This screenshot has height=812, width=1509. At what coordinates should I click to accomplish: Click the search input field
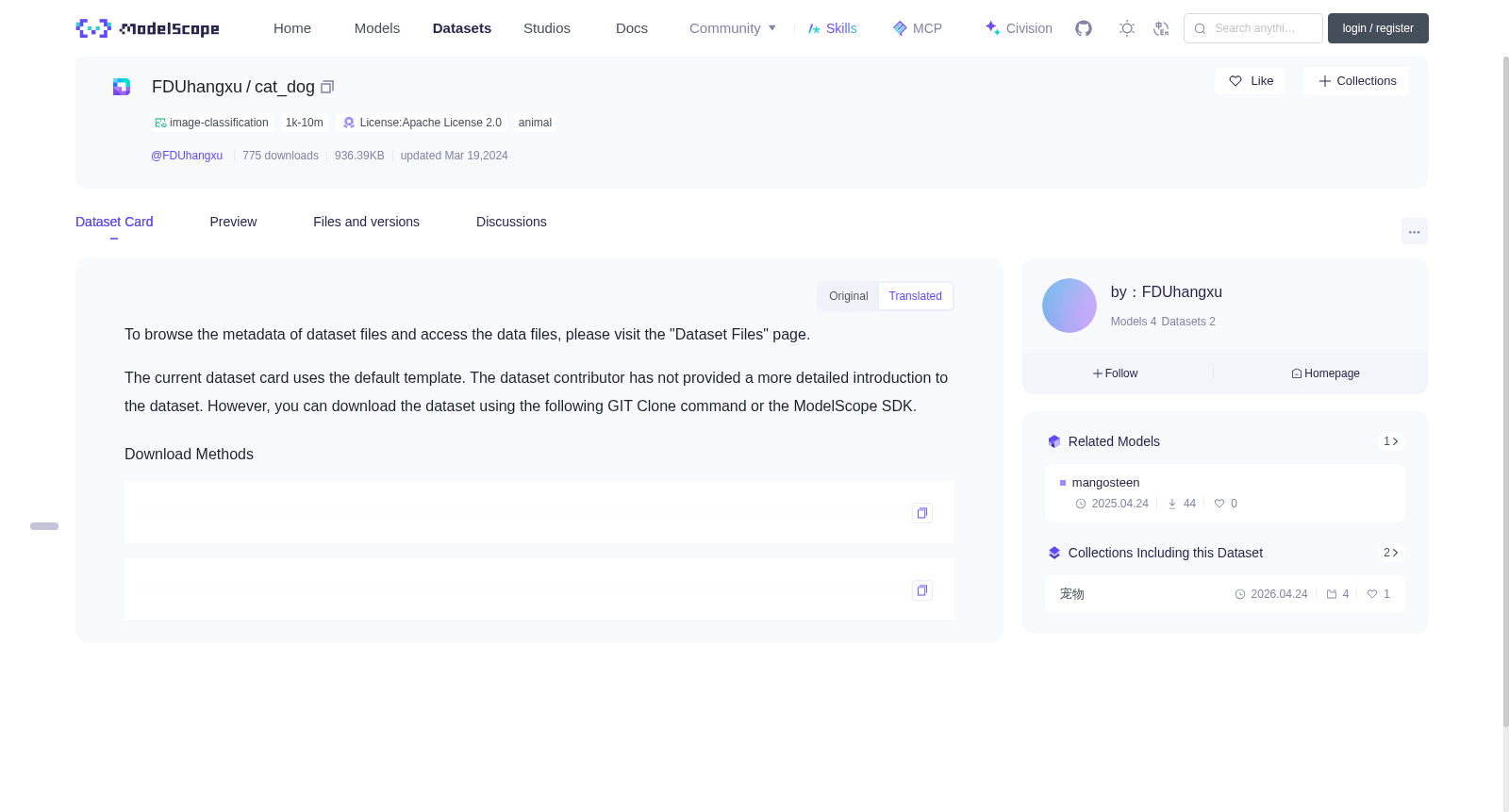[x=1253, y=28]
